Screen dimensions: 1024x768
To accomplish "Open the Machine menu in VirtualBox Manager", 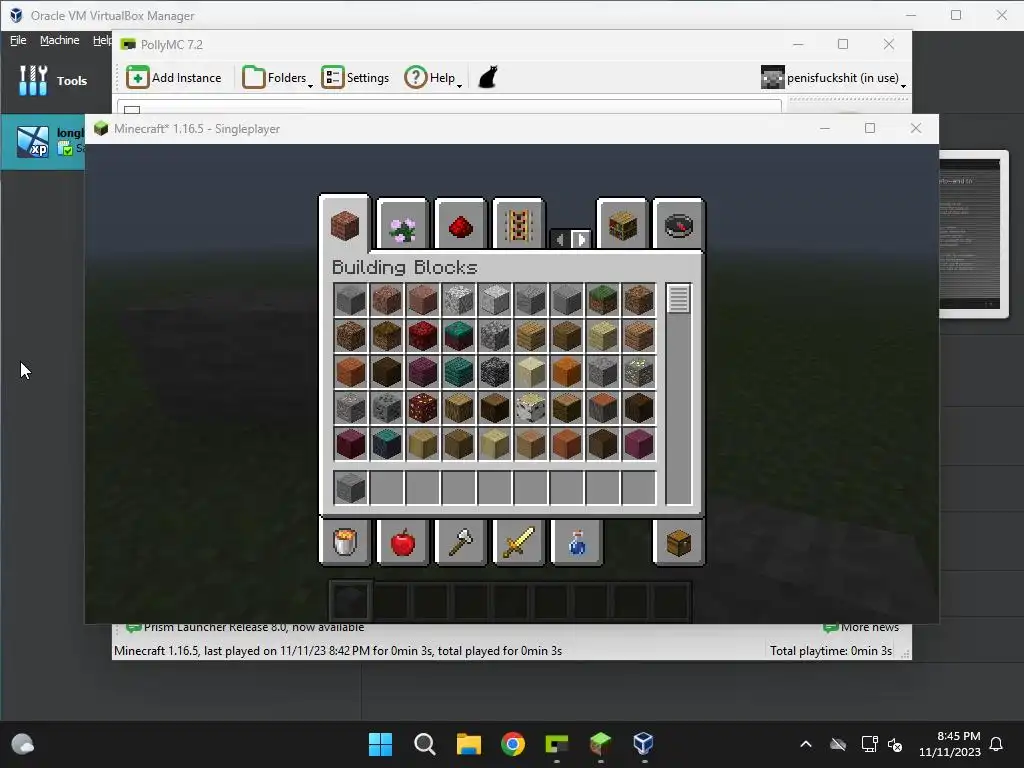I will pos(59,40).
